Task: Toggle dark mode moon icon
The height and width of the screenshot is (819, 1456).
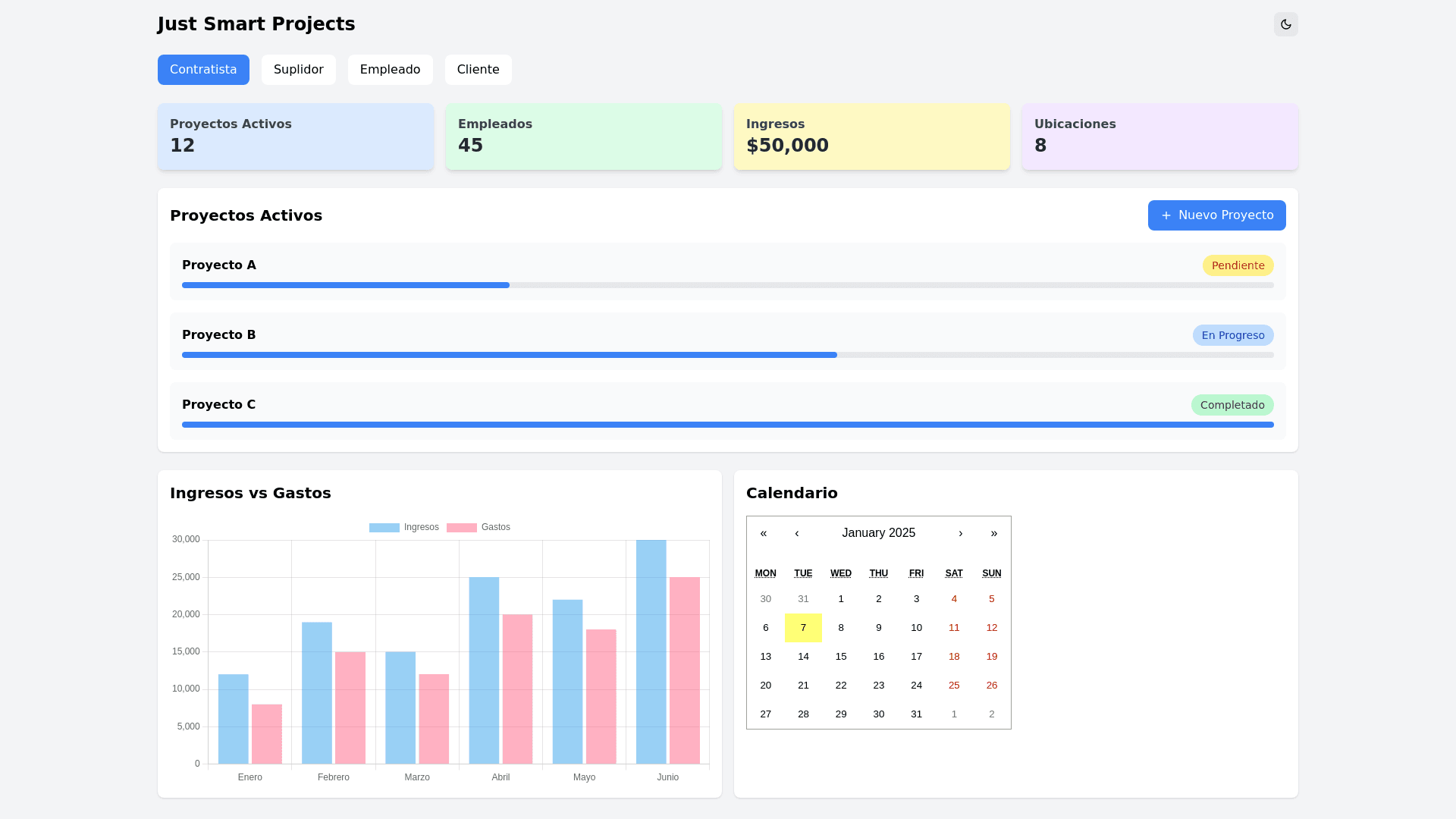Action: click(x=1285, y=24)
